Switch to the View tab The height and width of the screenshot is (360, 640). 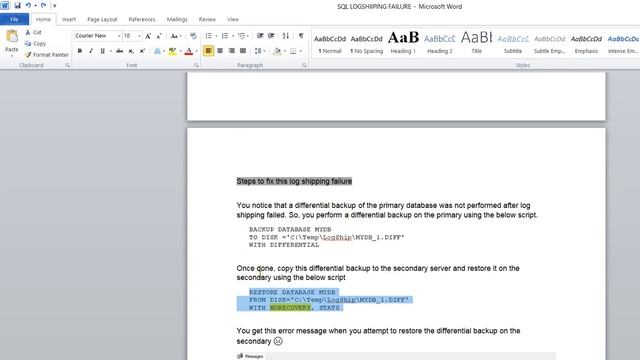point(233,19)
